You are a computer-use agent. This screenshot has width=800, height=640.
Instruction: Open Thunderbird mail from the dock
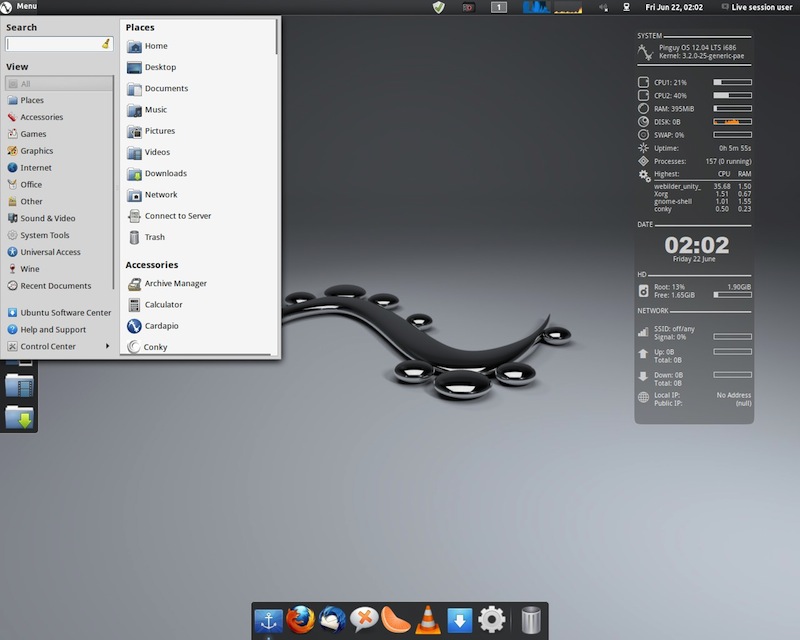point(331,618)
